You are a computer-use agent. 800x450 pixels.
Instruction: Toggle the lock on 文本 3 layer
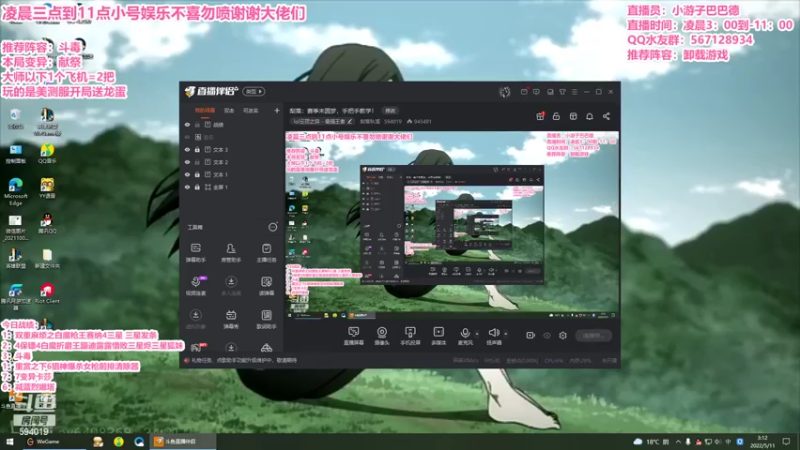(197, 149)
